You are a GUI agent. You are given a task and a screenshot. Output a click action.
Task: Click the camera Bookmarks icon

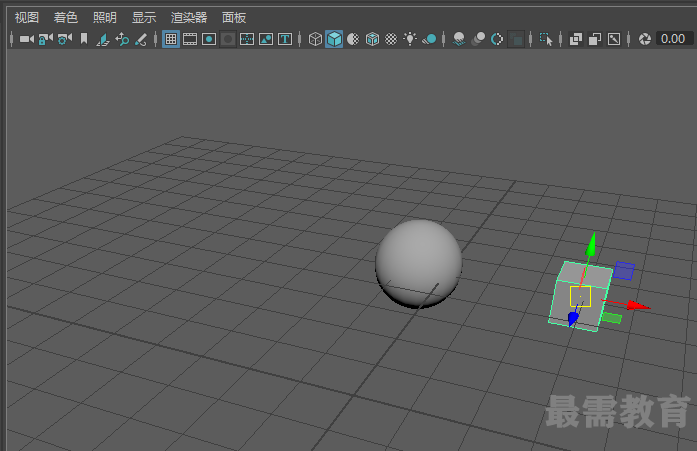84,39
